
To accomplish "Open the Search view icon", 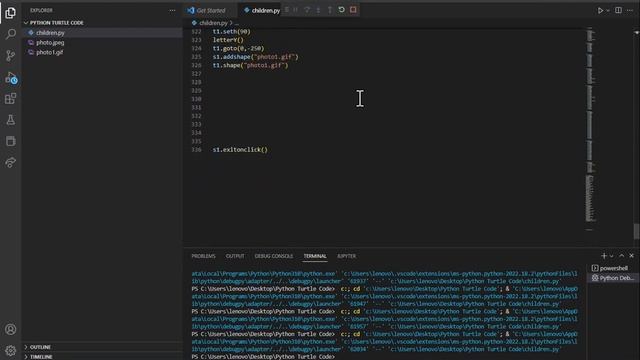I will pyautogui.click(x=11, y=34).
